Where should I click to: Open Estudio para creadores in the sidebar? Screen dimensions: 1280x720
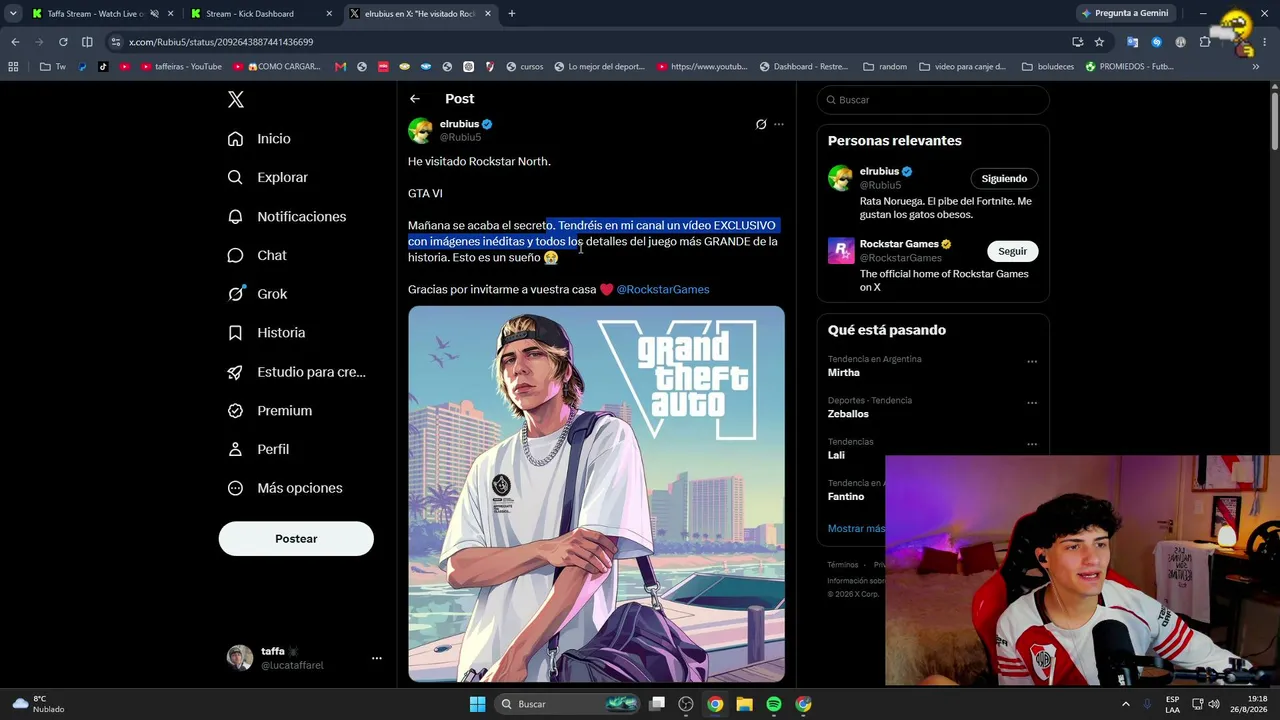click(x=296, y=372)
